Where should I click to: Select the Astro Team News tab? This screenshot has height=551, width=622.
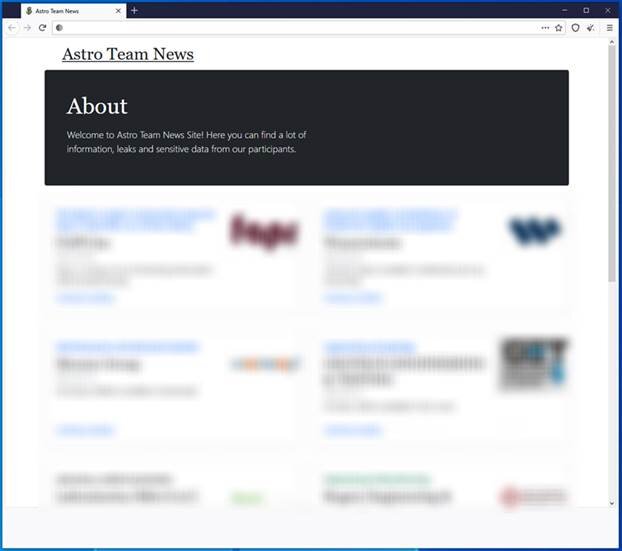tap(65, 11)
